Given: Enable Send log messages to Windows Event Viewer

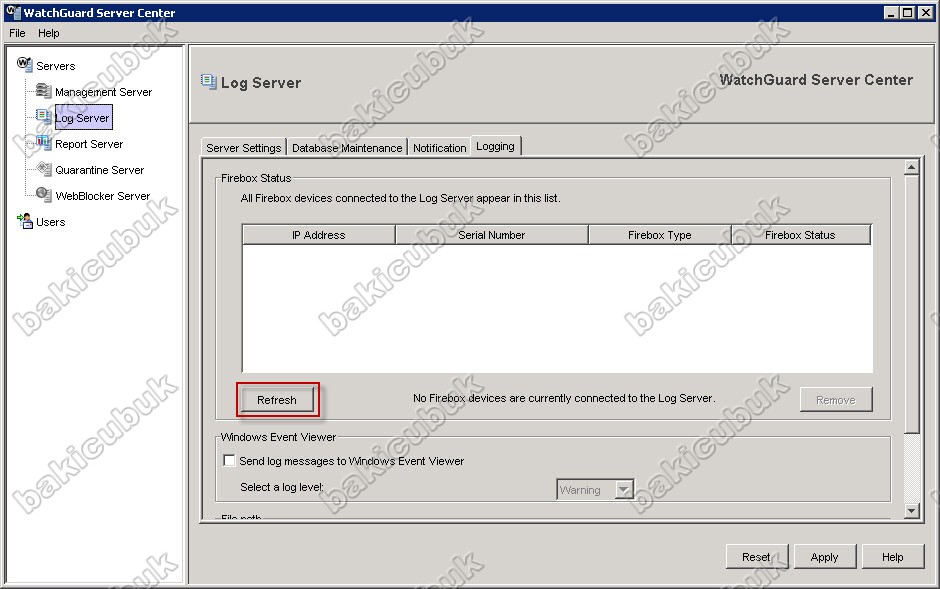Looking at the screenshot, I should click(x=229, y=460).
